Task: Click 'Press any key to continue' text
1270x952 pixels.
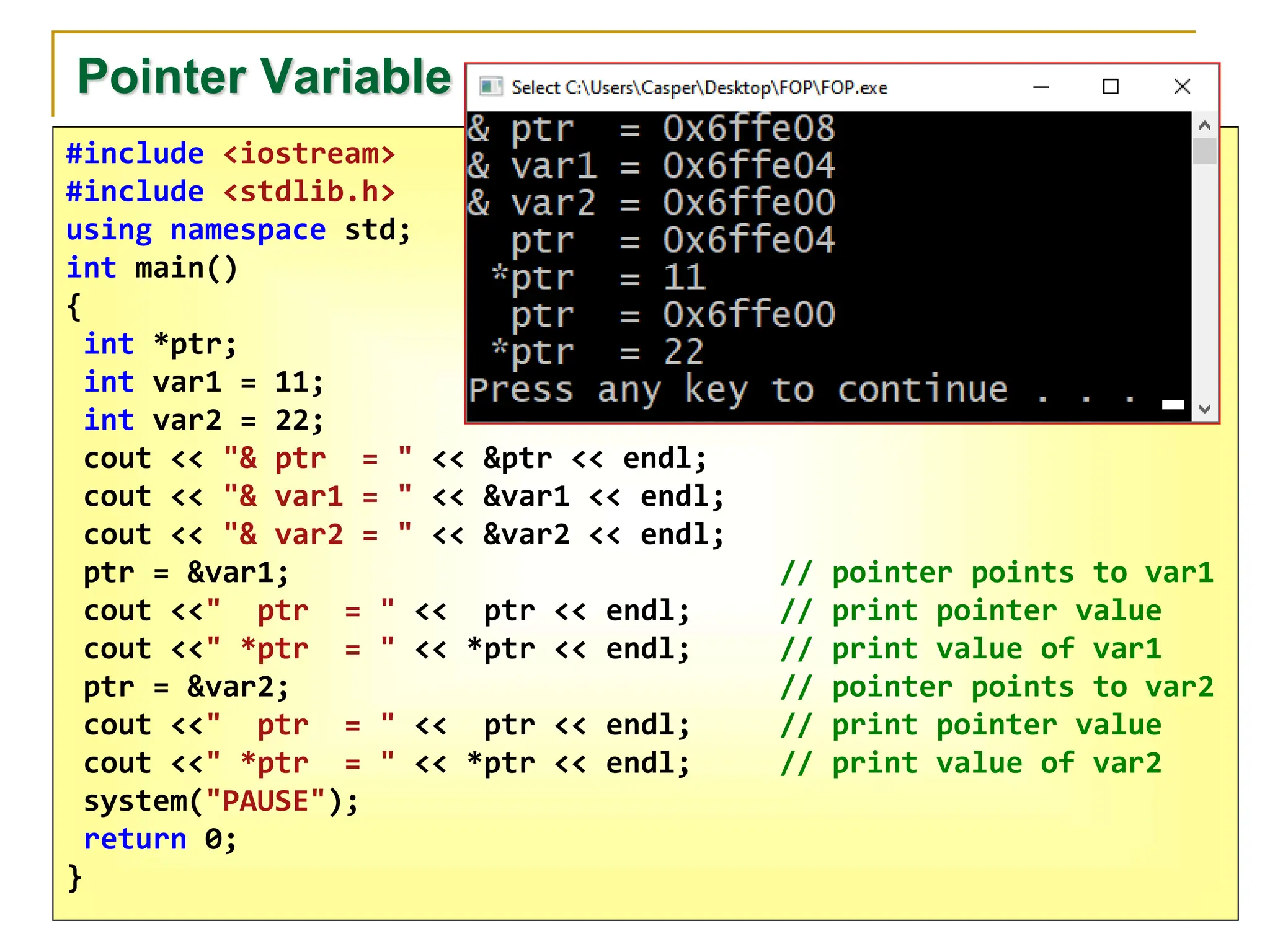Action: [738, 390]
